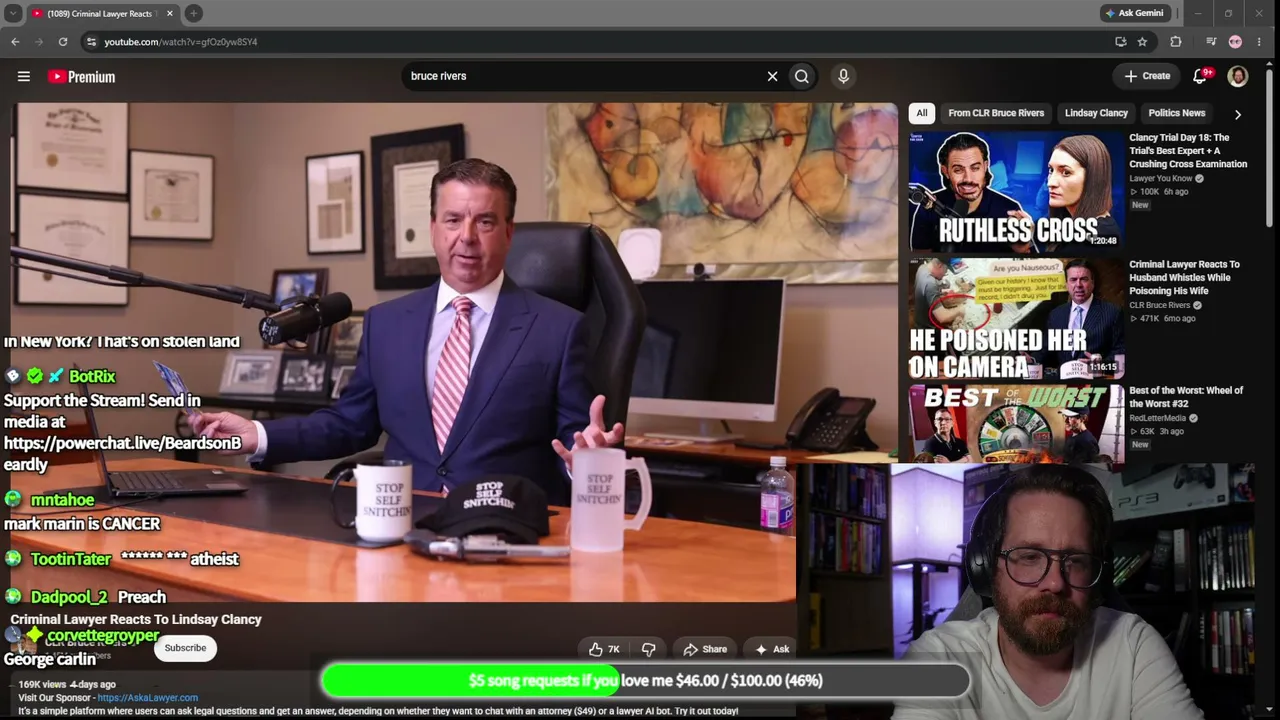Click the chat username mntahoe
1280x720 pixels.
[62, 500]
